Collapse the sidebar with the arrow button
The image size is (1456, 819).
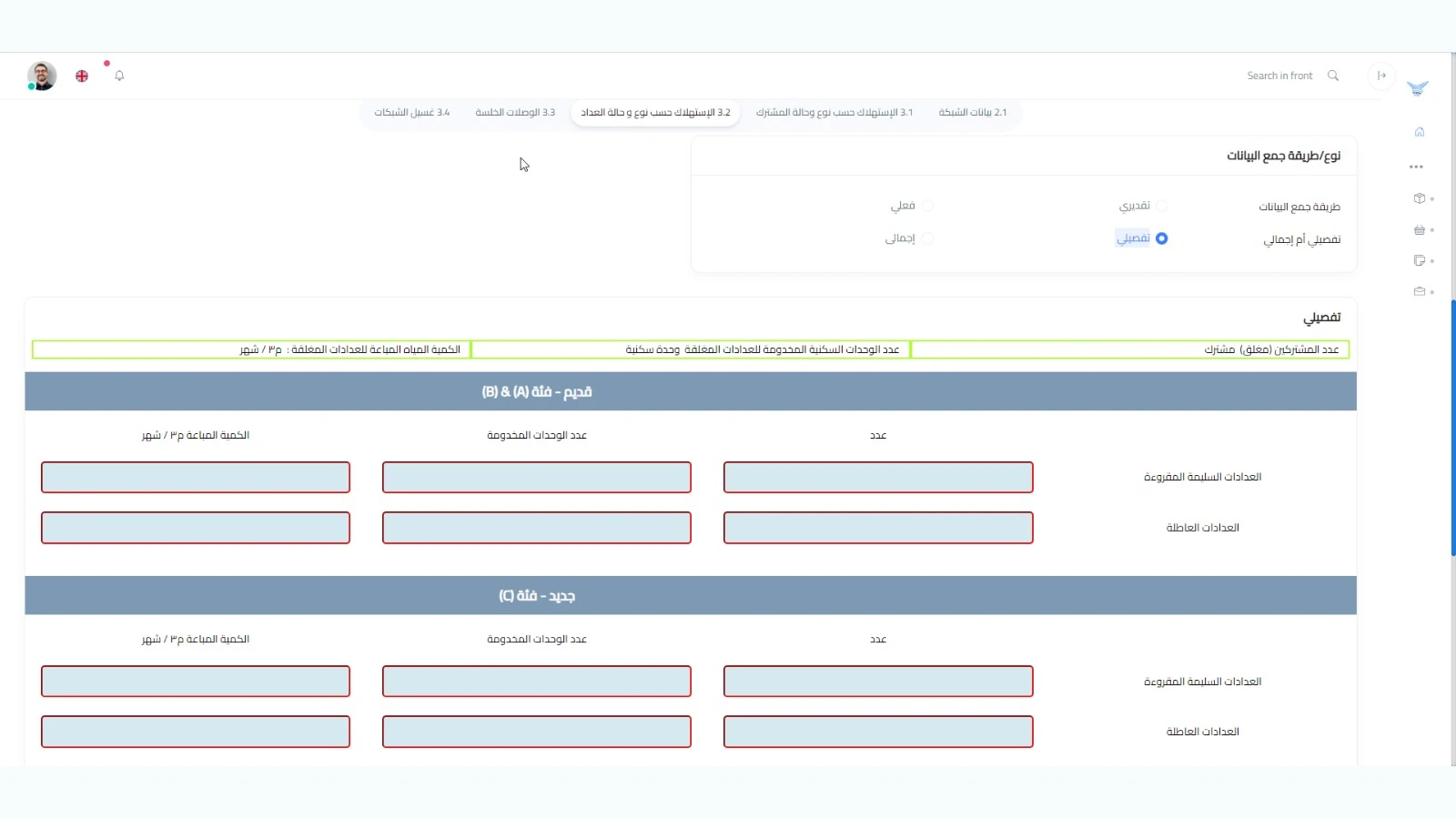(1381, 76)
